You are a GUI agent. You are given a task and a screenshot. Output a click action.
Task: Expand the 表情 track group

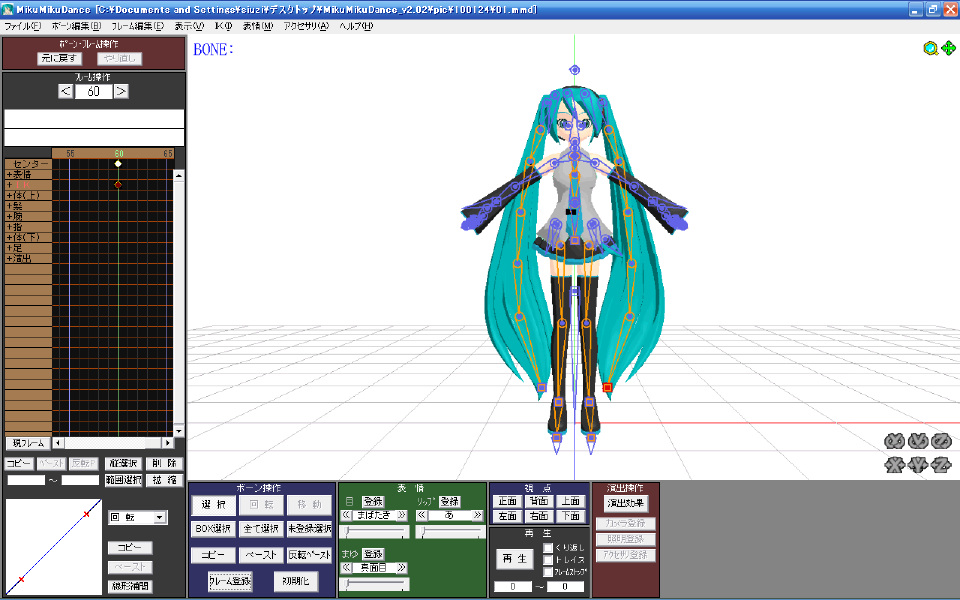9,174
